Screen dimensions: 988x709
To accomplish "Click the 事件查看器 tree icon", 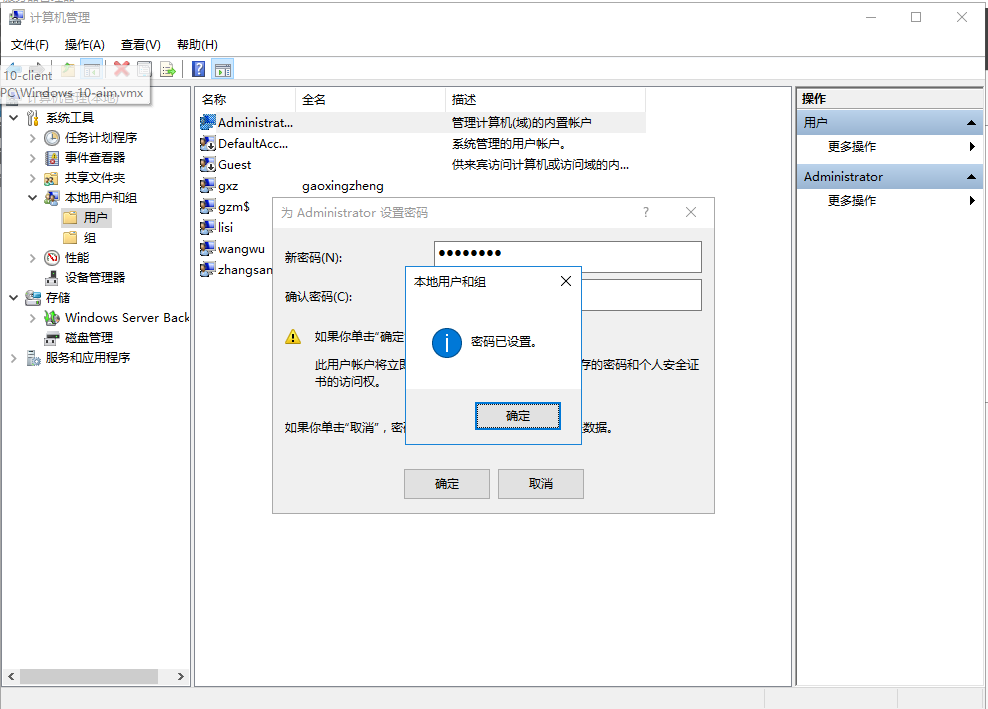I will 52,158.
